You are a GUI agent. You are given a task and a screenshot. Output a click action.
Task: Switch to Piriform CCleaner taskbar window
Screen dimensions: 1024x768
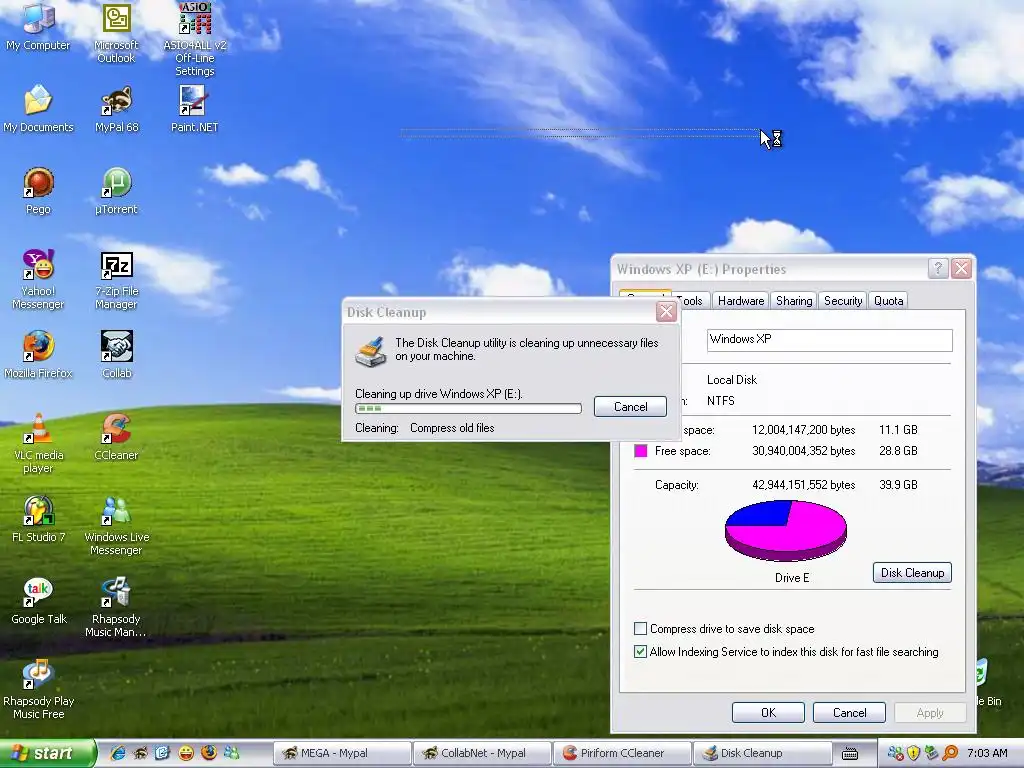[x=622, y=753]
